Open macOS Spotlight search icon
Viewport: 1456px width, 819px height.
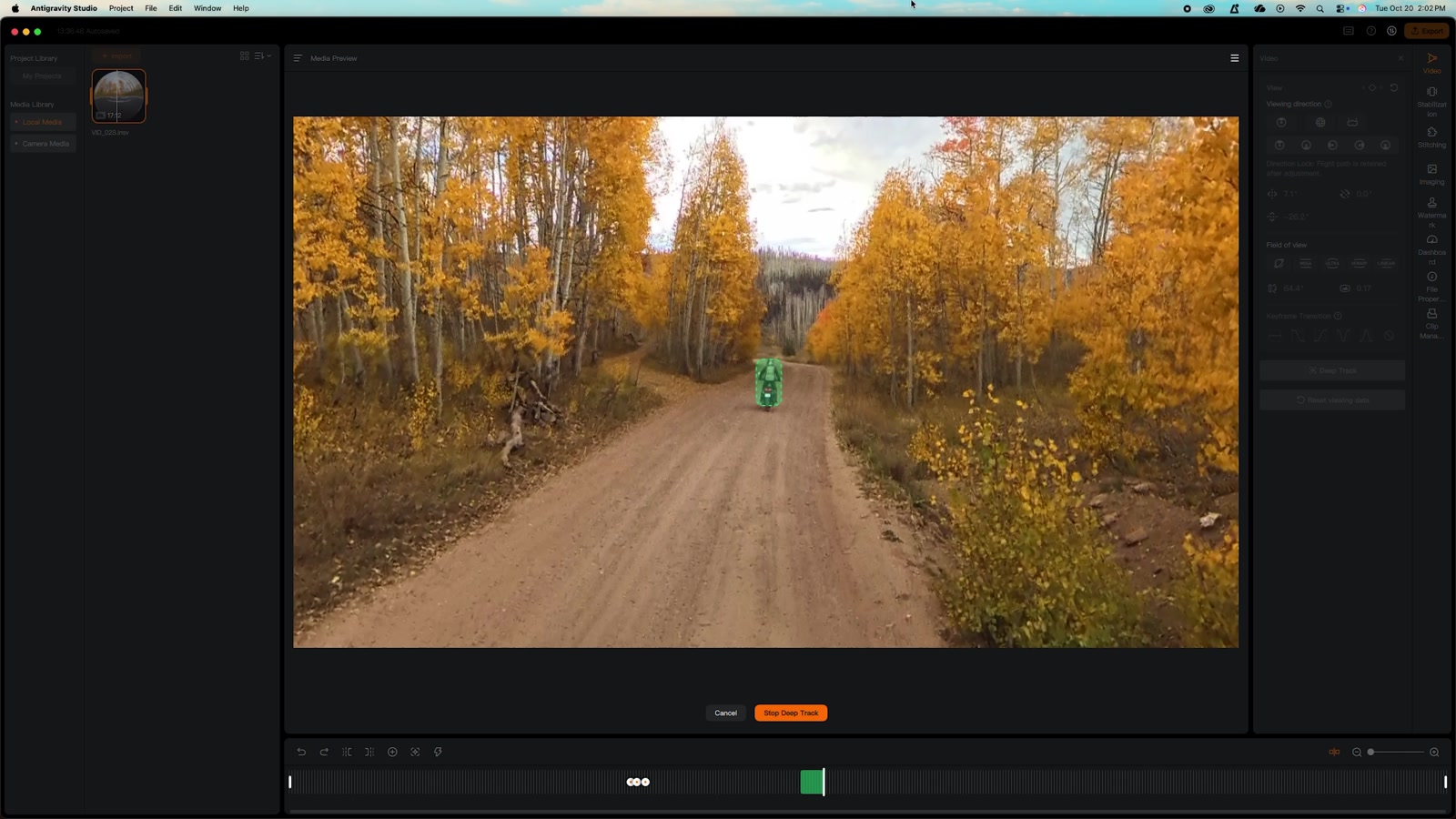click(x=1320, y=8)
